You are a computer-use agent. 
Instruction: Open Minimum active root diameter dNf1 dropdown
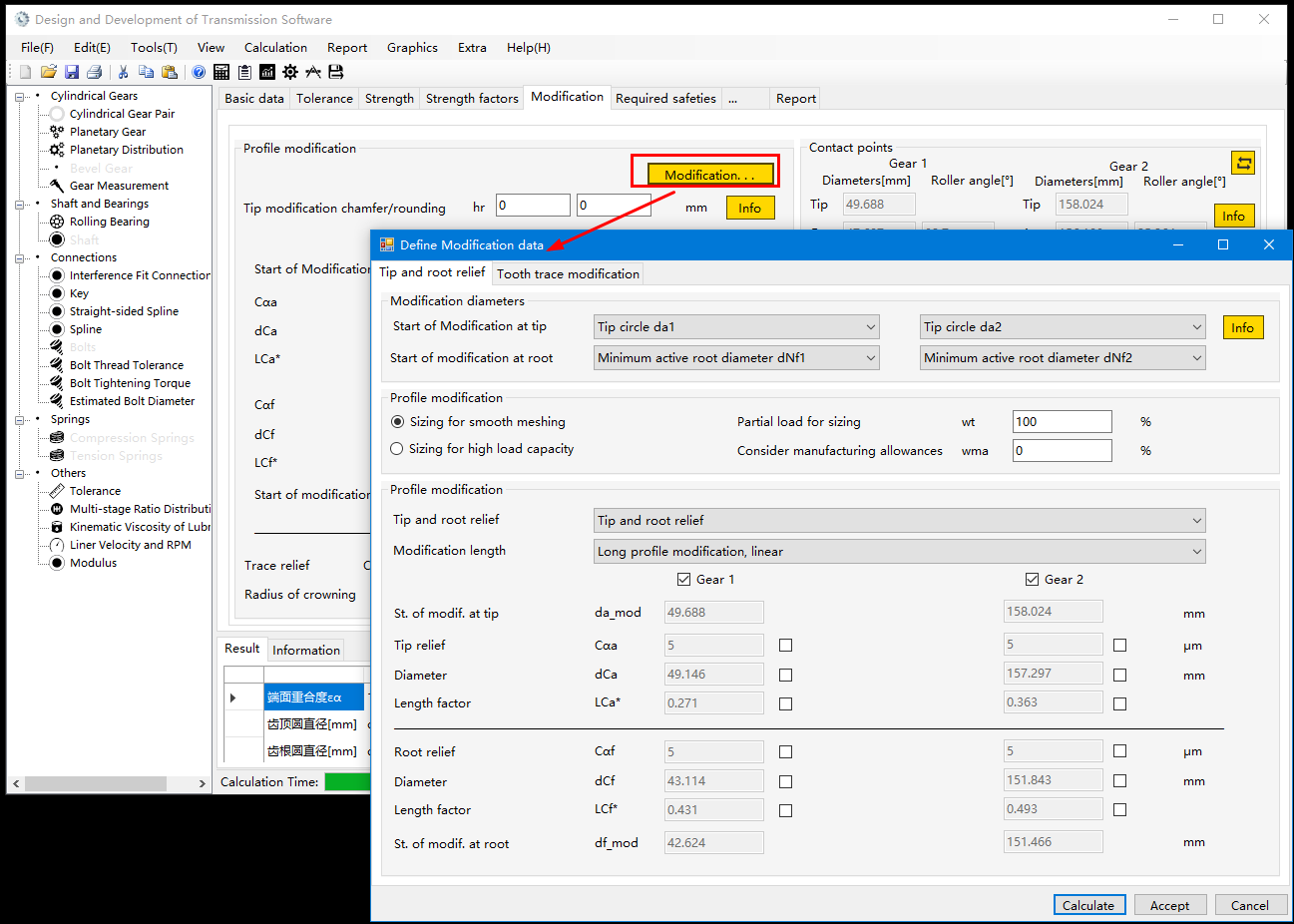point(736,358)
